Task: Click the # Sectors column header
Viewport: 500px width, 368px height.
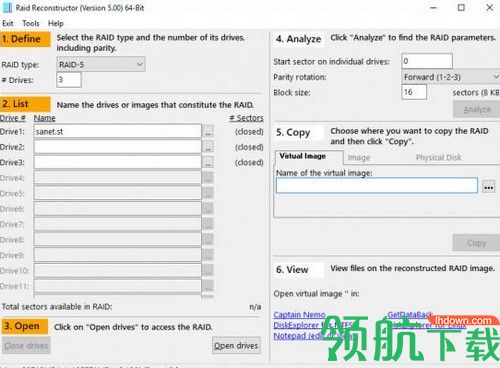Action: coord(246,118)
